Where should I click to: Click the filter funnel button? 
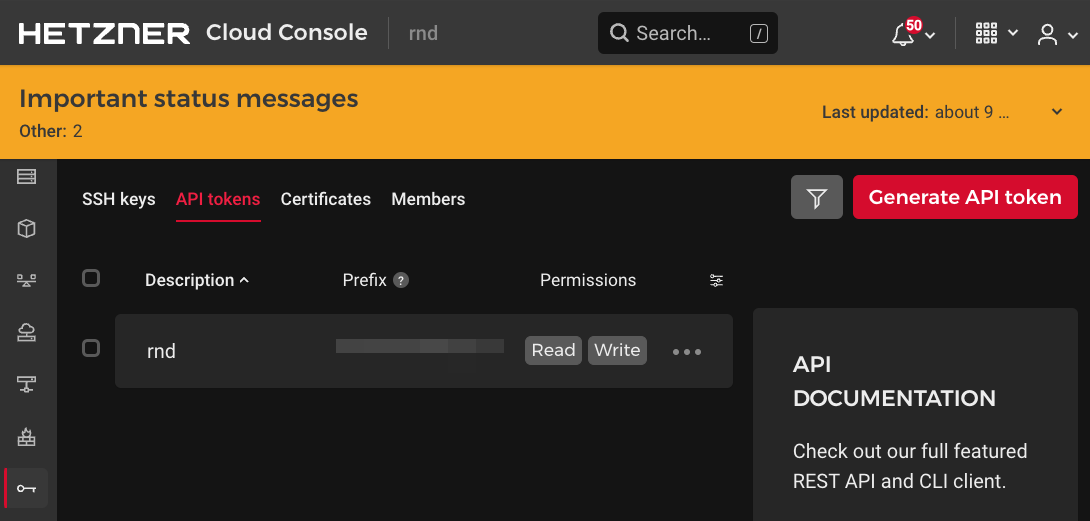(x=817, y=198)
